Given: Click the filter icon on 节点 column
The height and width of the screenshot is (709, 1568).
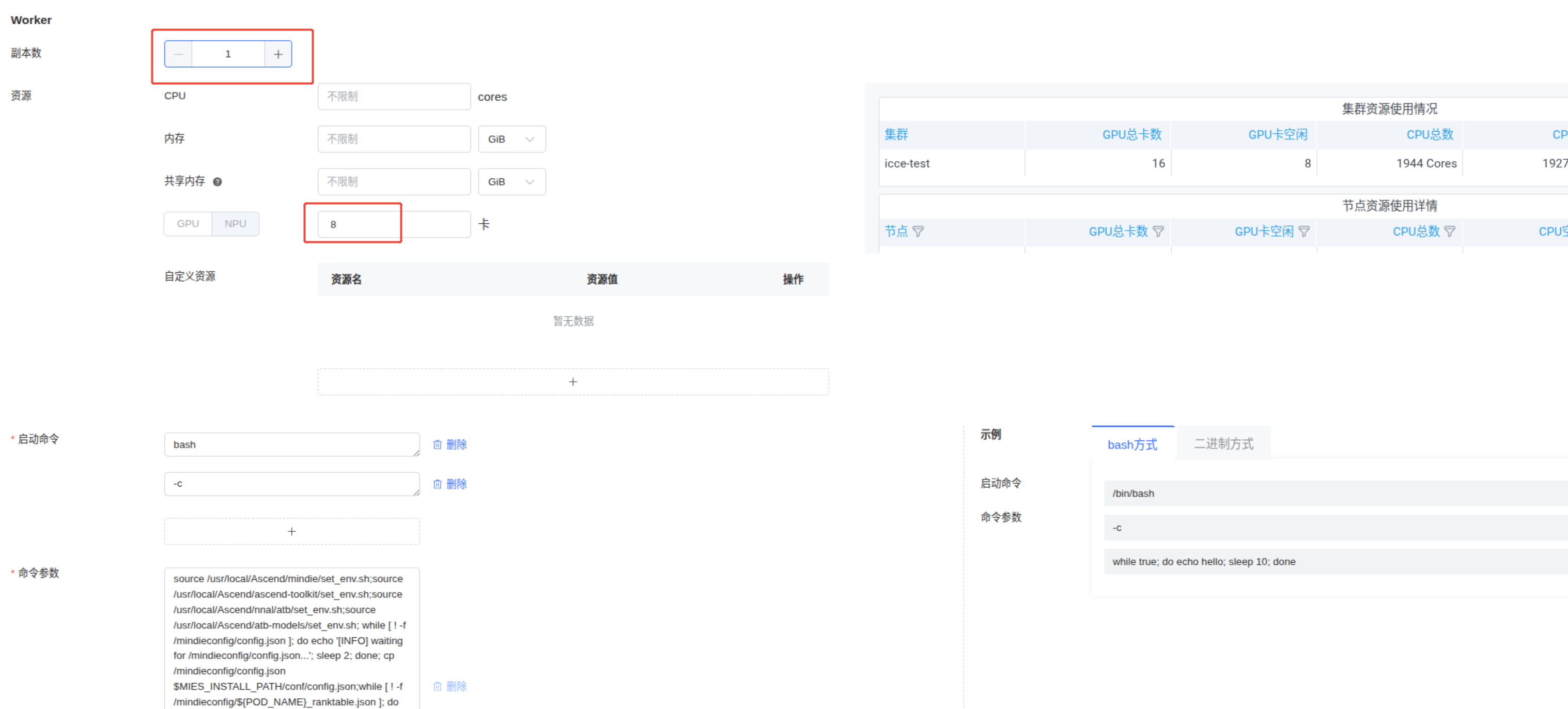Looking at the screenshot, I should [918, 232].
